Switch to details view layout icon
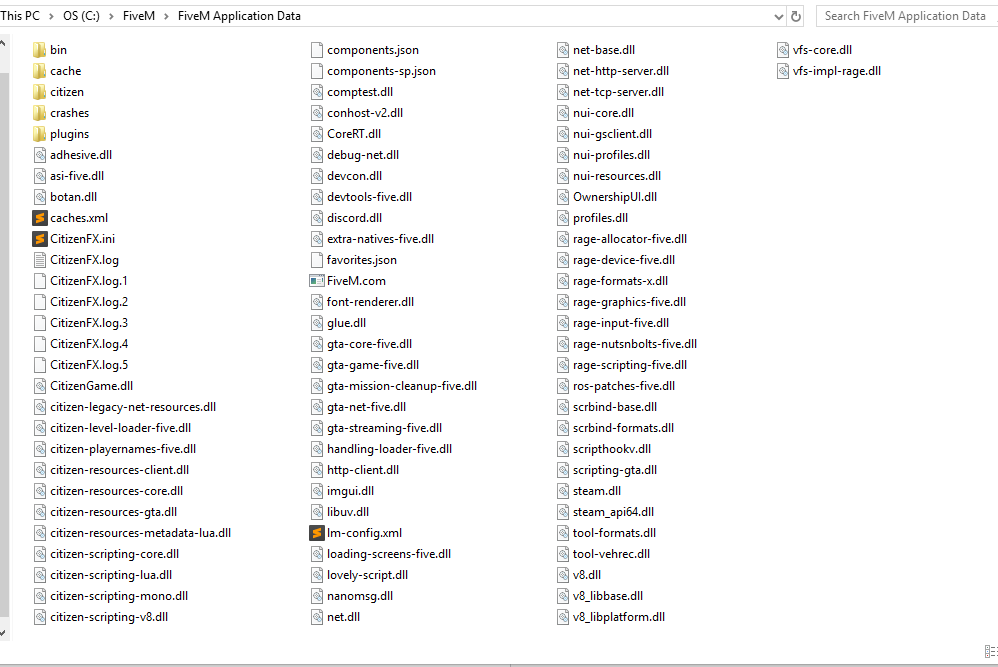The image size is (998, 667). [990, 651]
